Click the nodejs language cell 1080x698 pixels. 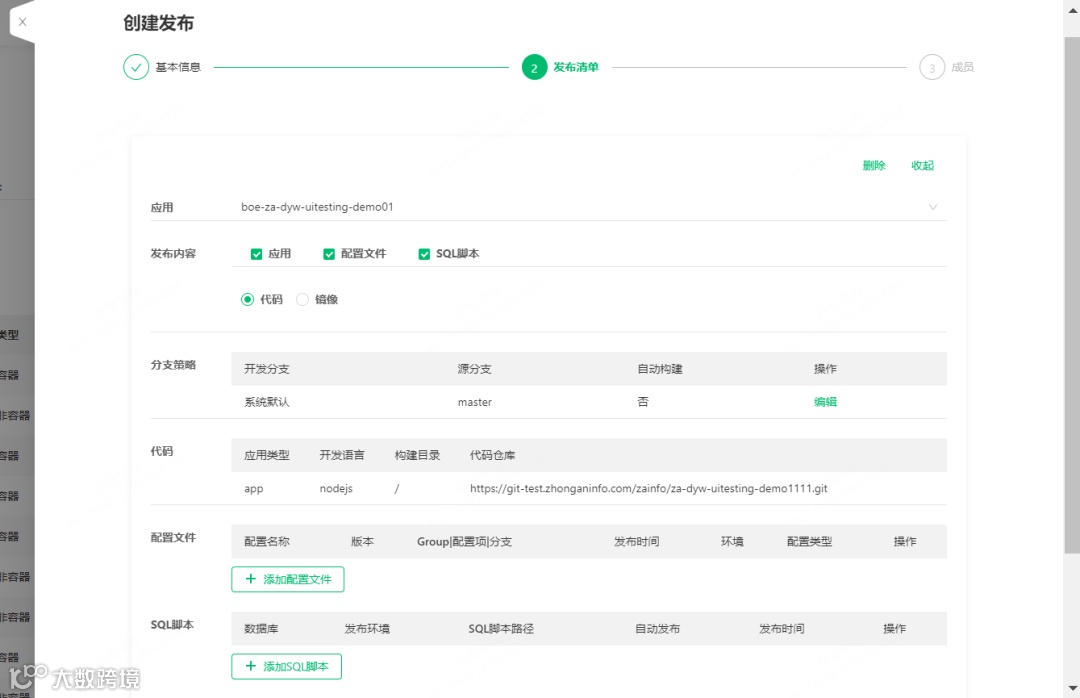[x=336, y=489]
